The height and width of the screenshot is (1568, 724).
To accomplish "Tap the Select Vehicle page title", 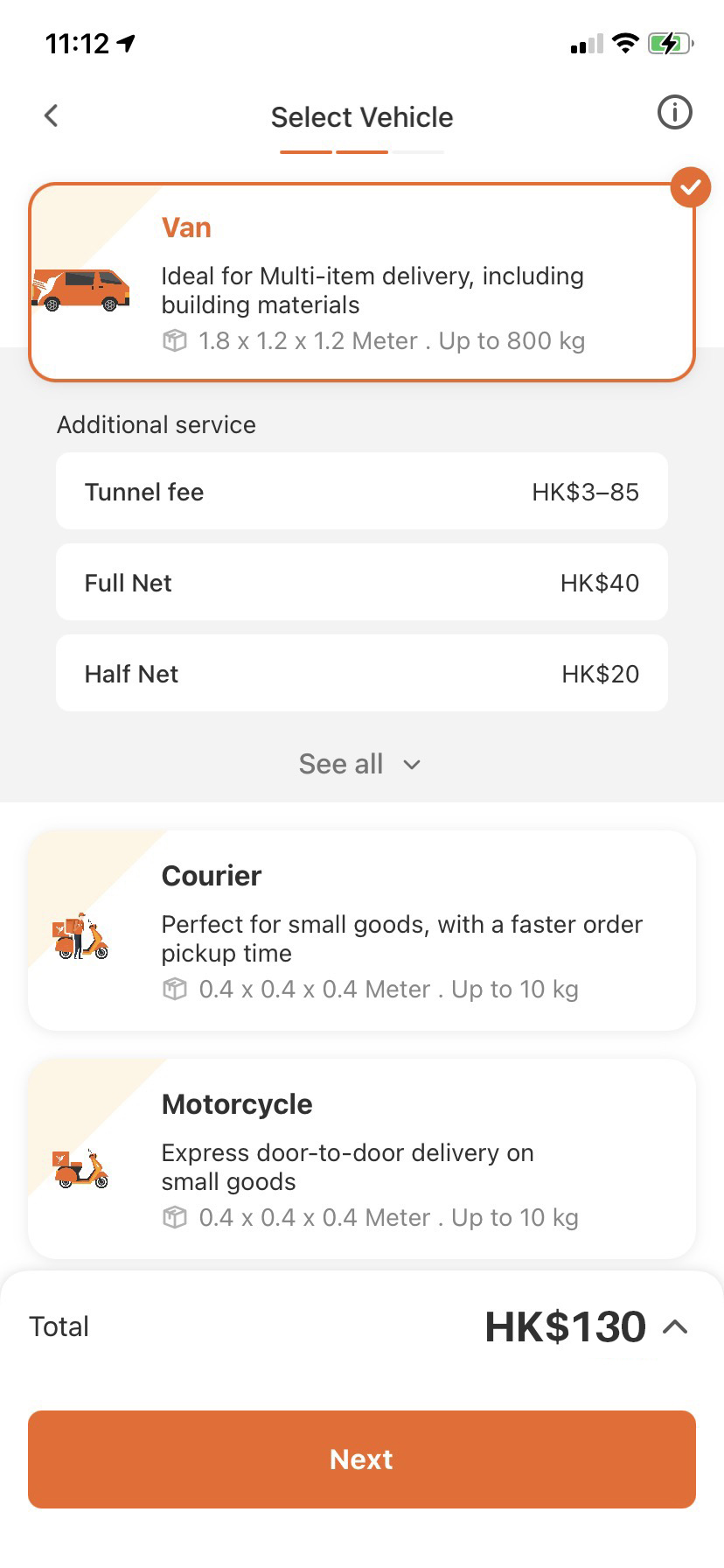I will pos(362,117).
